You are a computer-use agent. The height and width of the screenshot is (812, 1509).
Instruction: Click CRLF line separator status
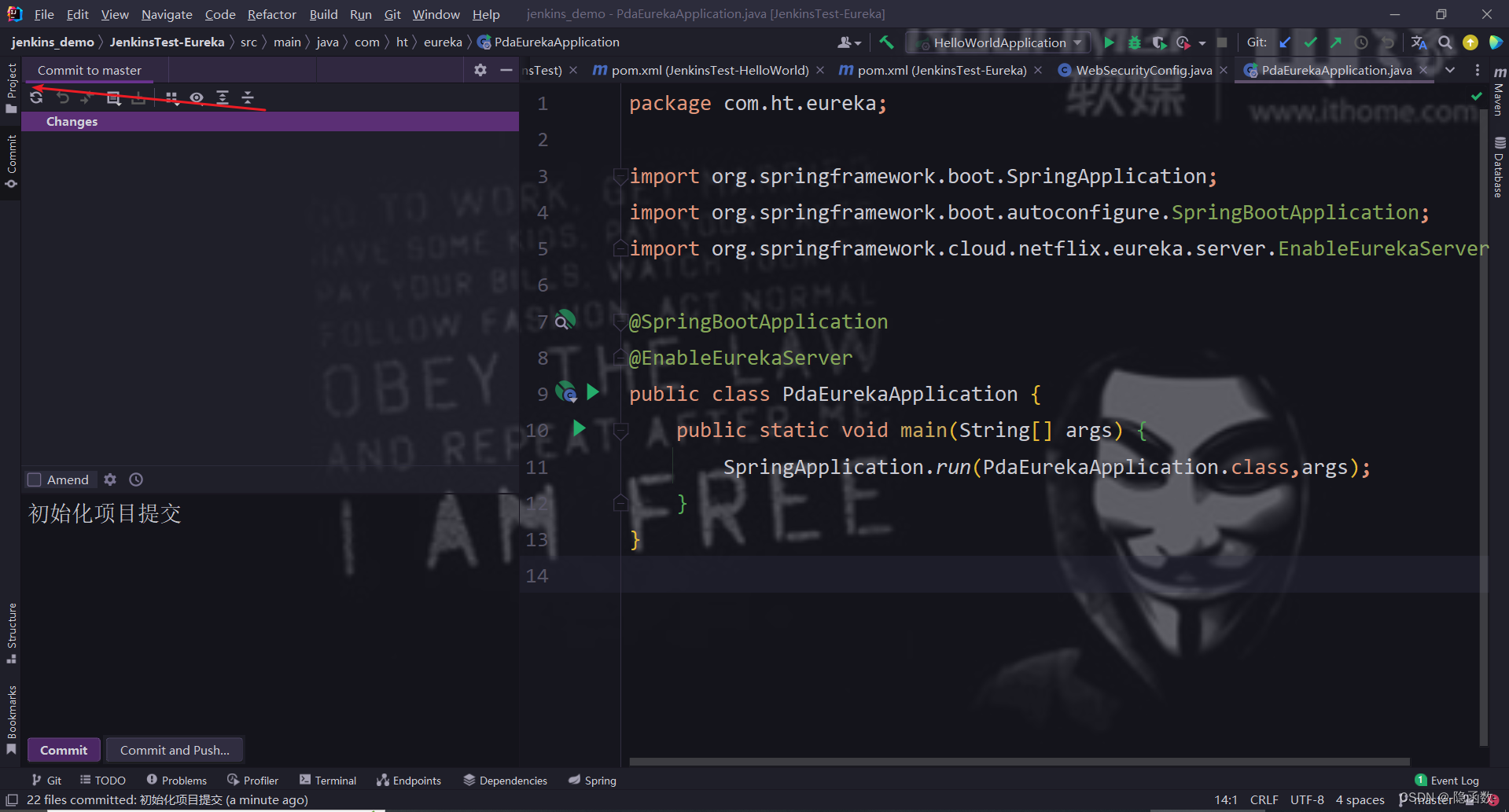click(1264, 800)
